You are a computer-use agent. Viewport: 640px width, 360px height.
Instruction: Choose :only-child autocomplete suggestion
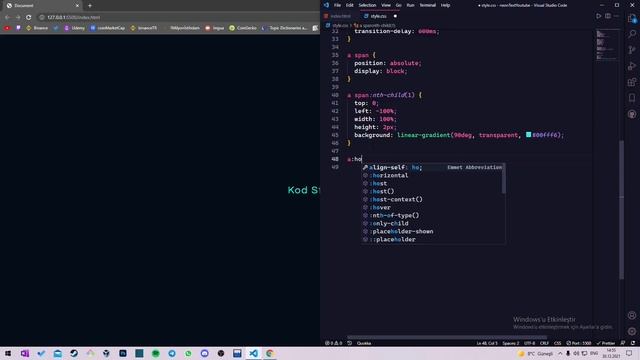(x=433, y=224)
